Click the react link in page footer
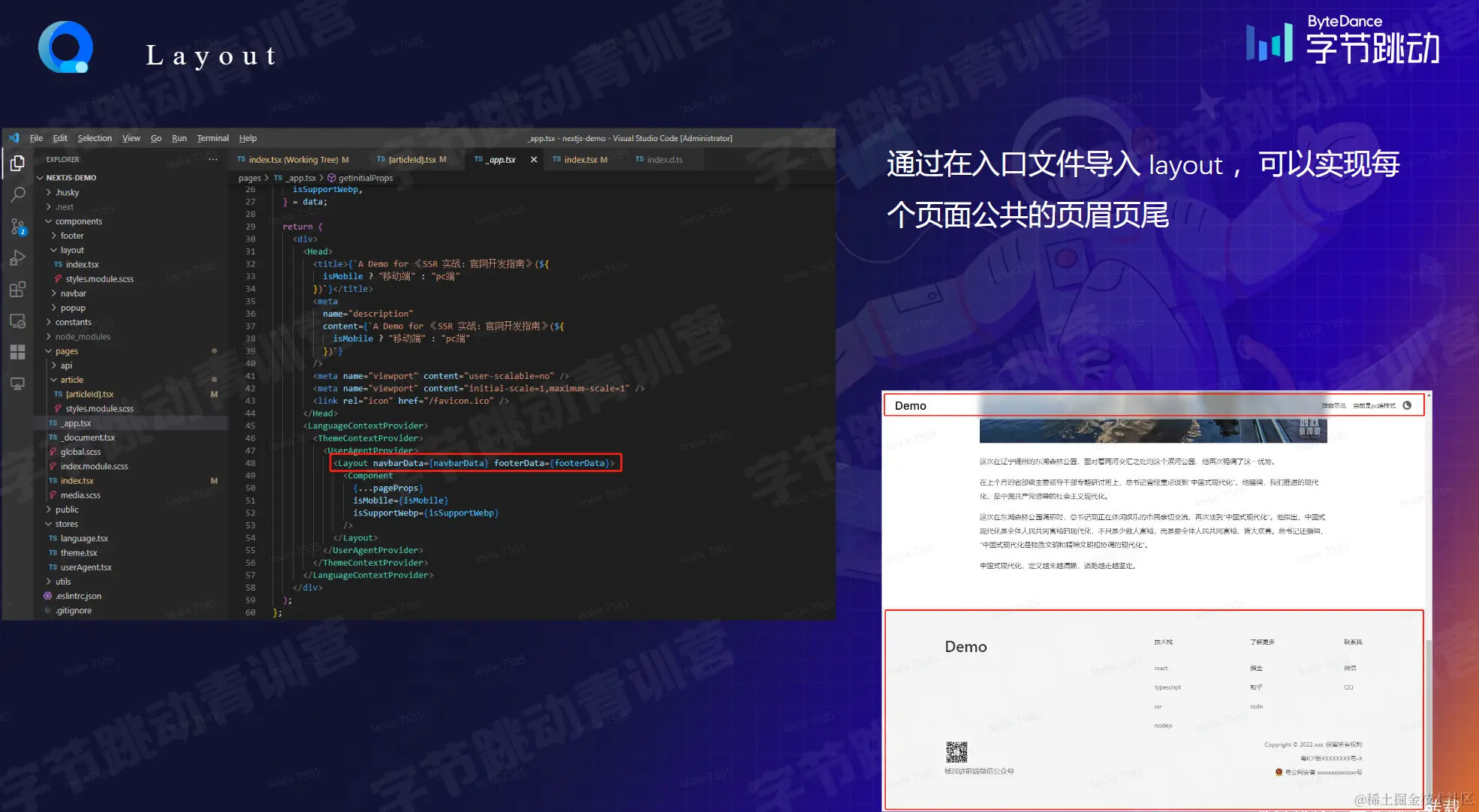The width and height of the screenshot is (1479, 812). click(1161, 668)
